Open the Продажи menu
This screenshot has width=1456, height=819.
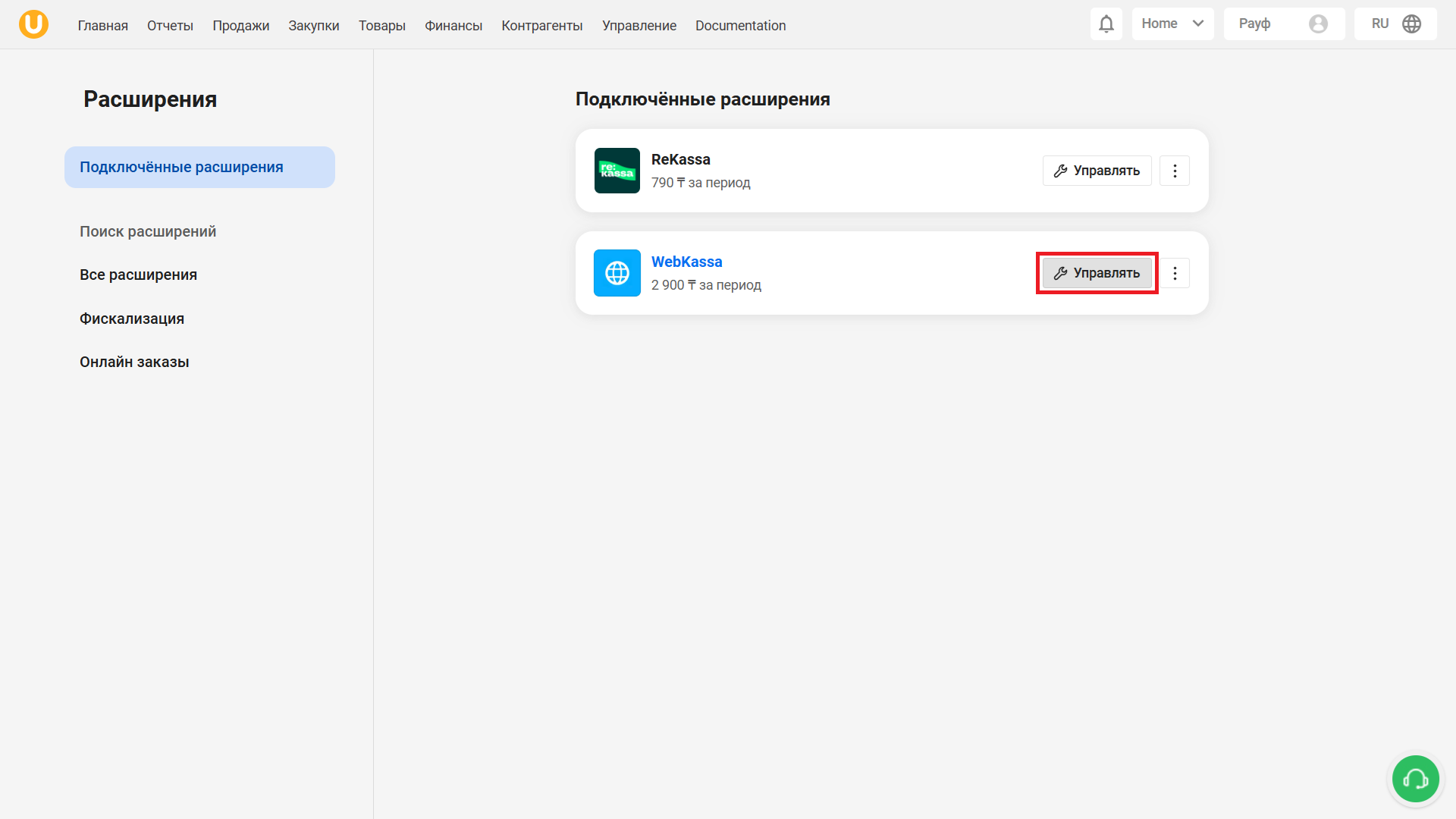(x=240, y=26)
